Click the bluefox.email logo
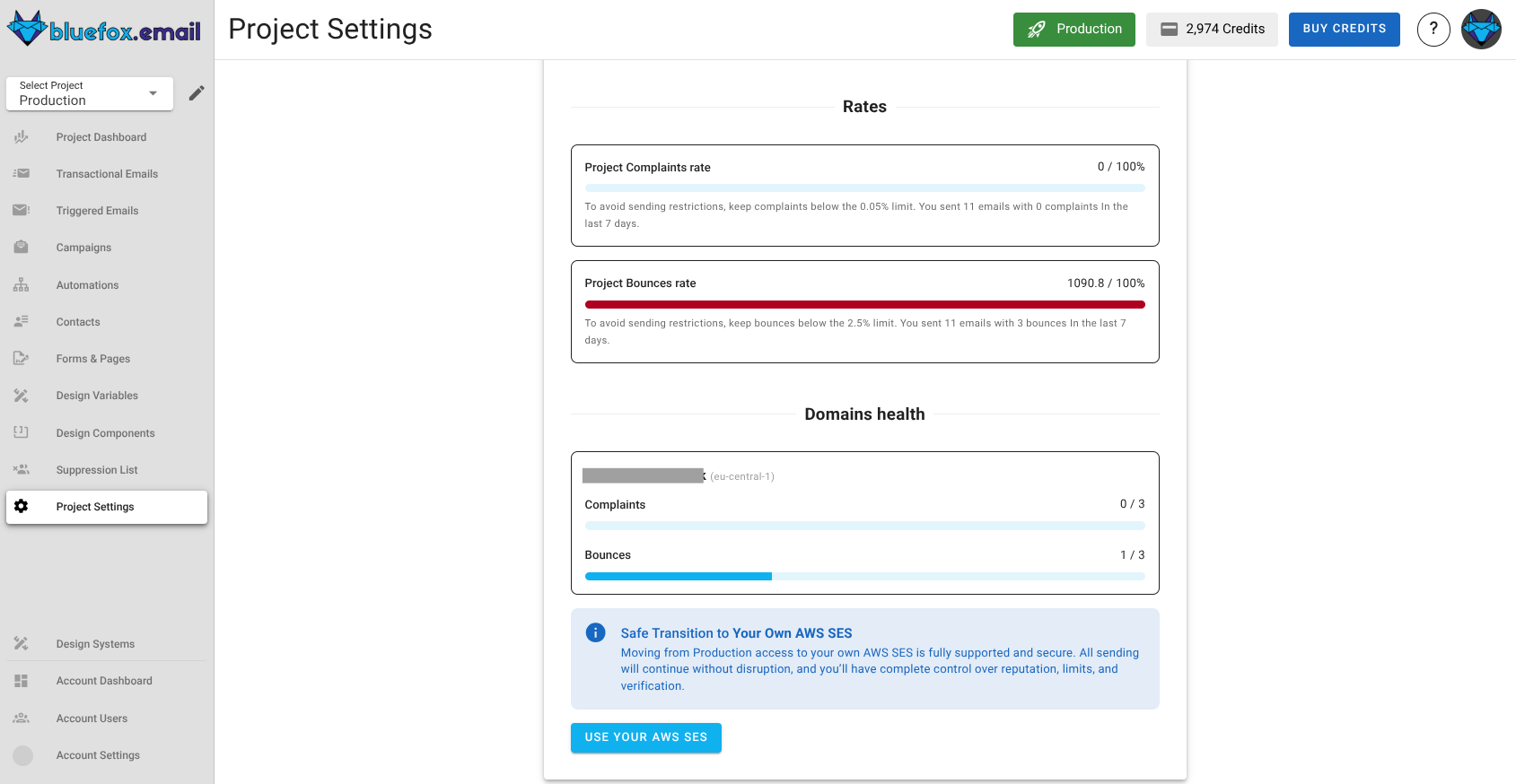Screen dimensions: 1516x784 [104, 30]
